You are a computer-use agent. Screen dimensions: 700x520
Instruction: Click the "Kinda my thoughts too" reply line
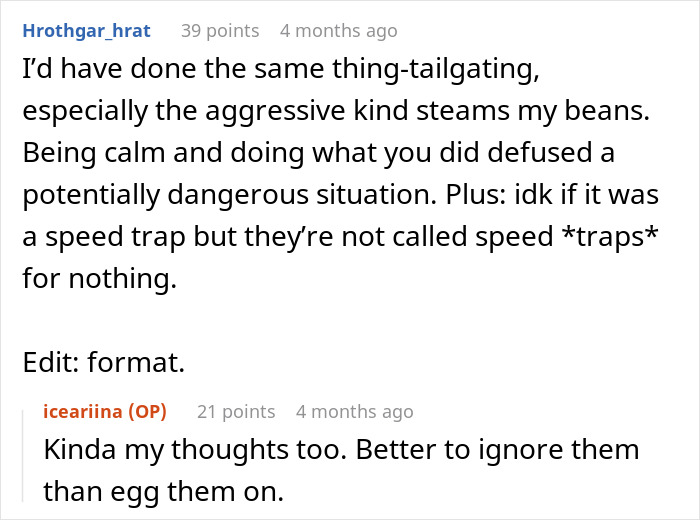341,449
